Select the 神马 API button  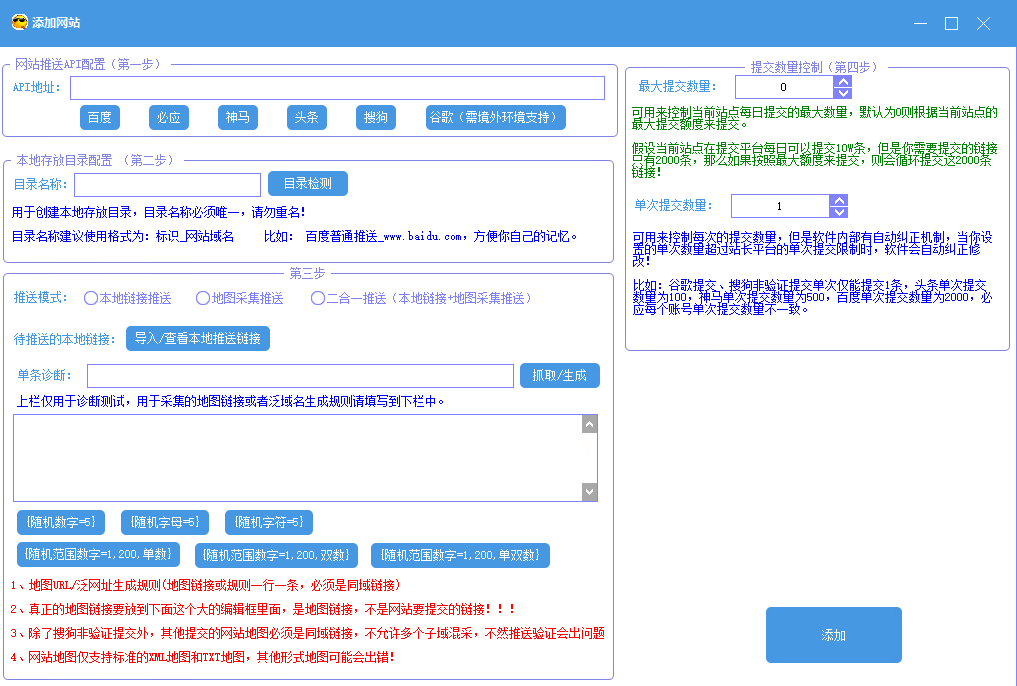(x=237, y=117)
